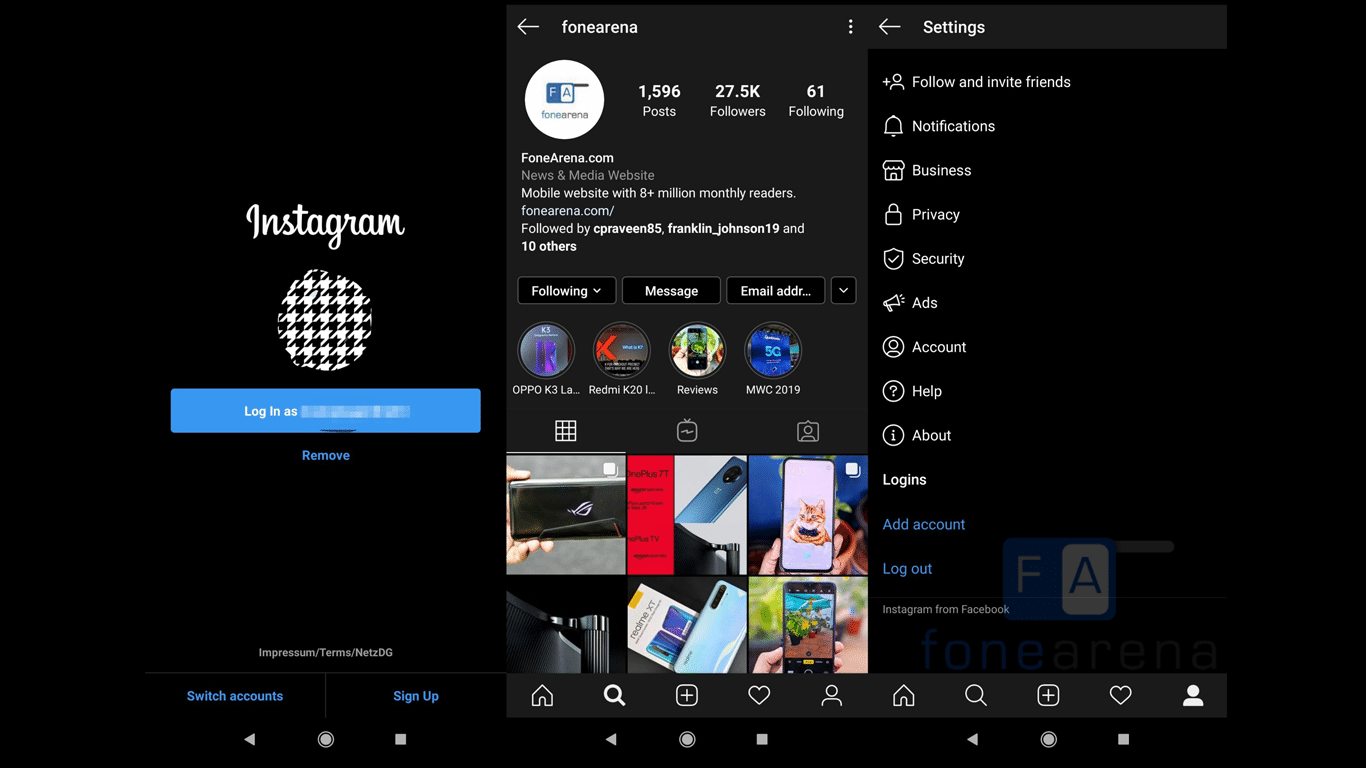Open cat wallpaper phone post thumbnail
This screenshot has height=768, width=1366.
tap(808, 515)
